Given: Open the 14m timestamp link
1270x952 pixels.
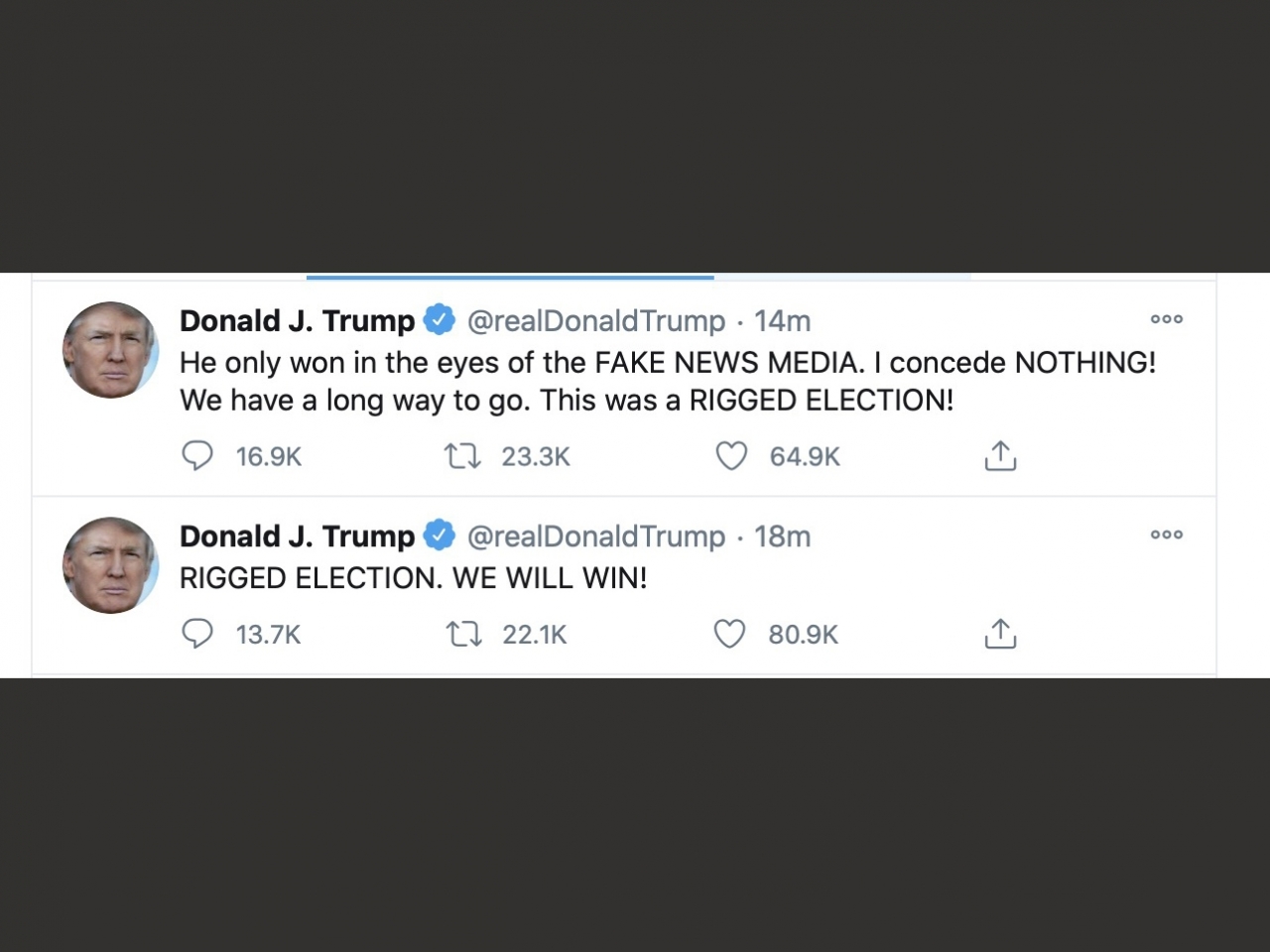Looking at the screenshot, I should (x=782, y=321).
